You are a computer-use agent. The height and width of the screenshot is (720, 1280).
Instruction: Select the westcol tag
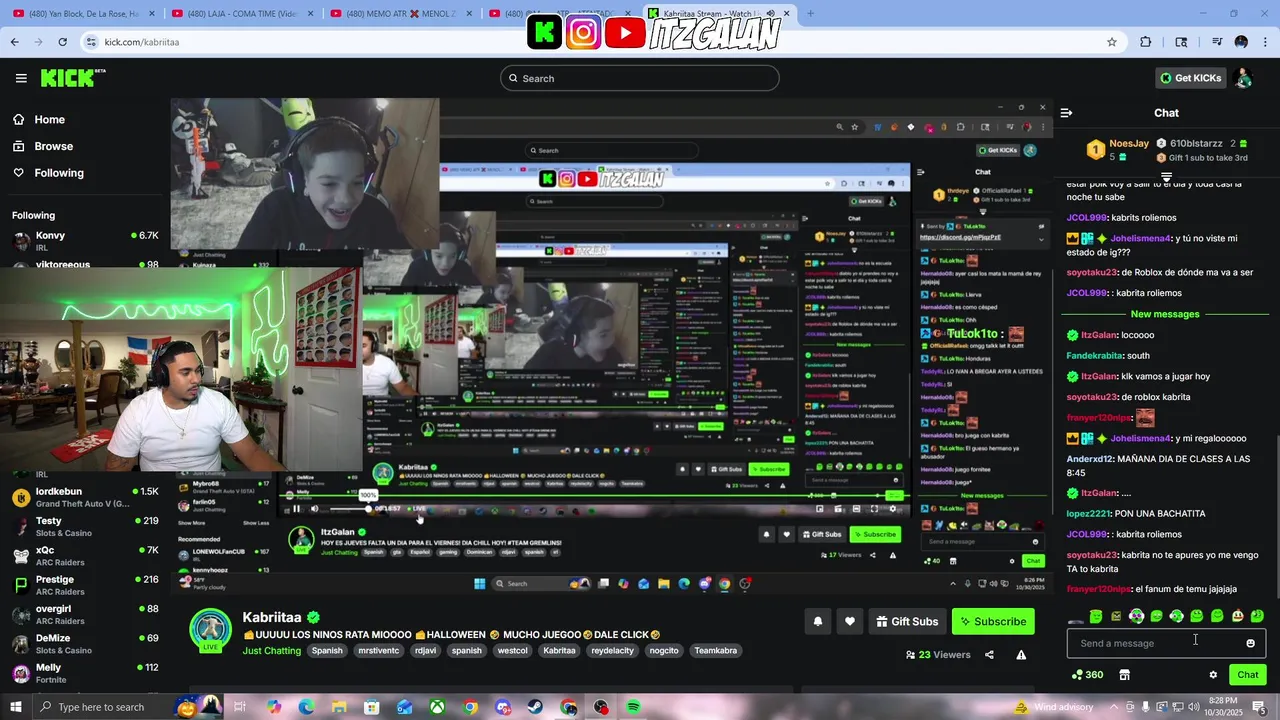(x=512, y=650)
